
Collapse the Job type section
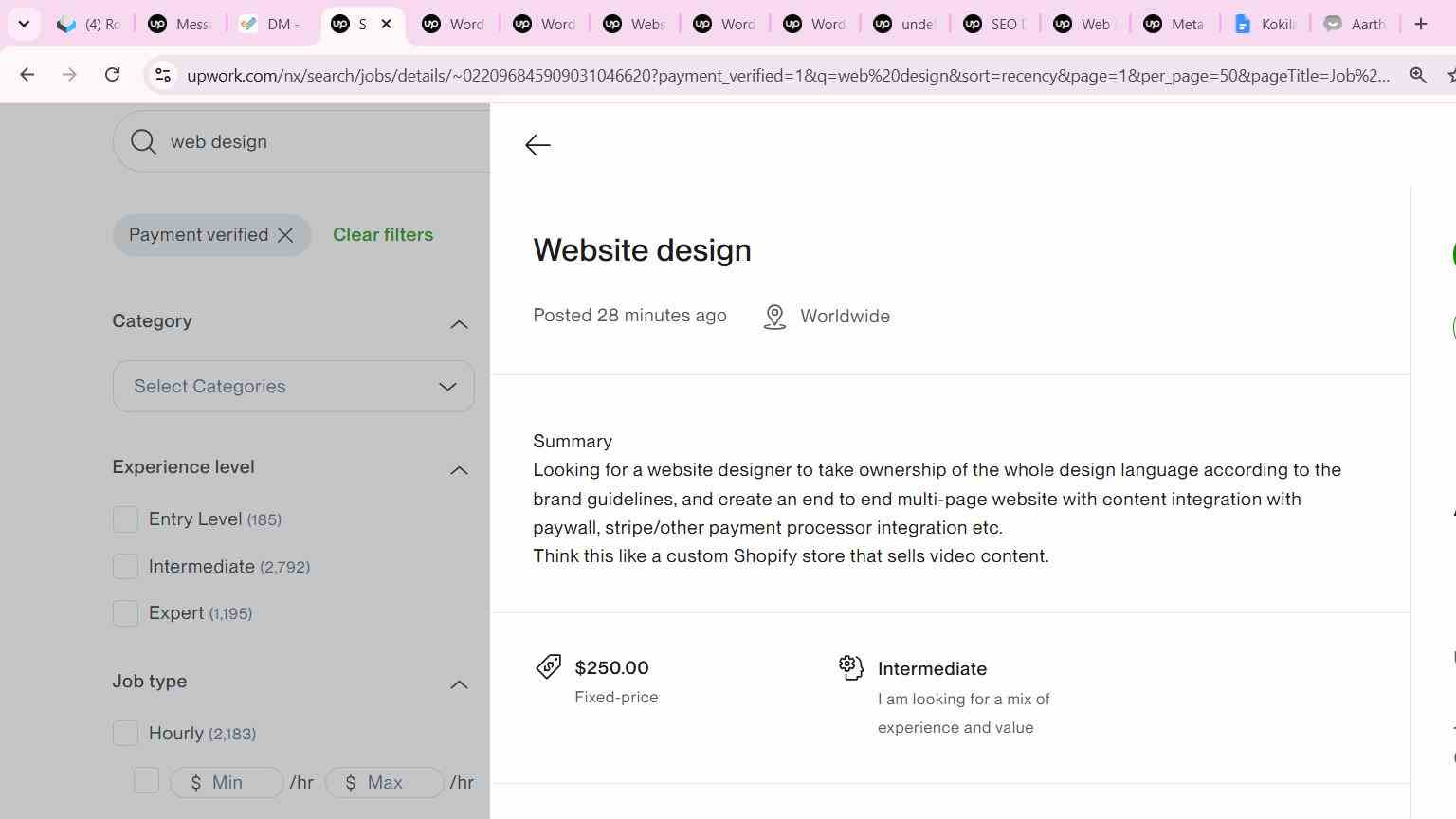tap(459, 684)
